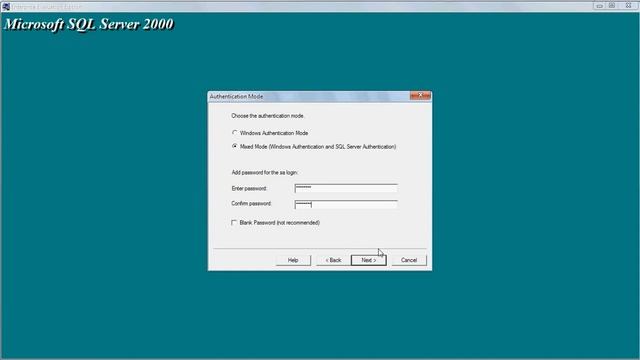Open Help for authentication mode
The width and height of the screenshot is (640, 360).
pyautogui.click(x=293, y=260)
